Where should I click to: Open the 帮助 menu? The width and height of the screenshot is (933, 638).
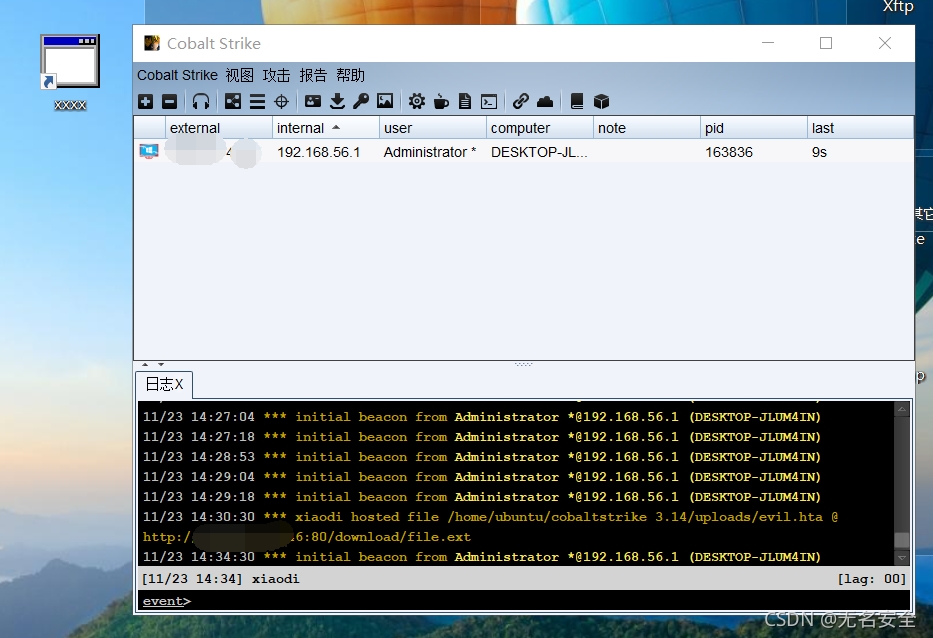(x=350, y=76)
